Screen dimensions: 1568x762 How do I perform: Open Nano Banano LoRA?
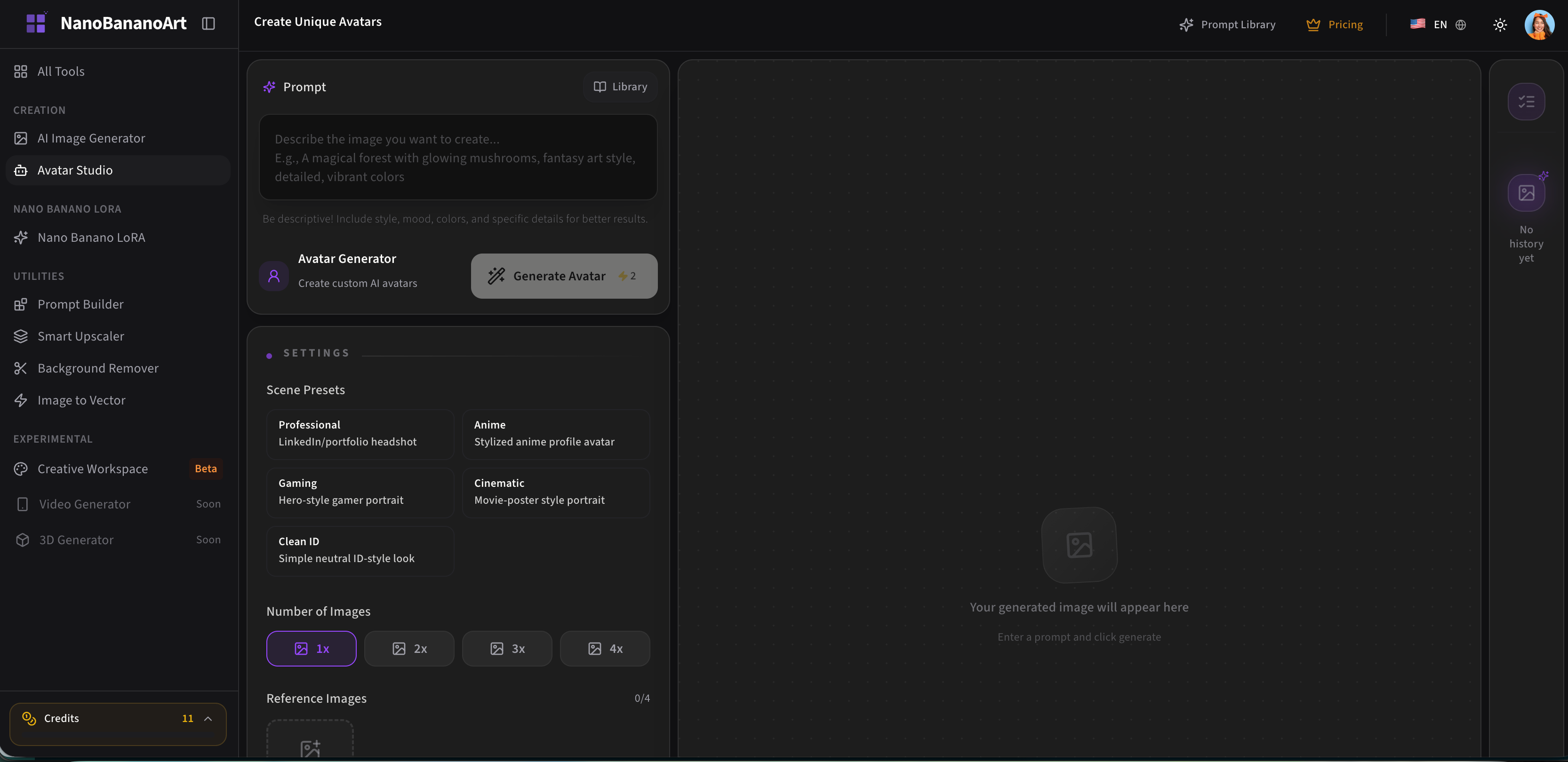91,238
